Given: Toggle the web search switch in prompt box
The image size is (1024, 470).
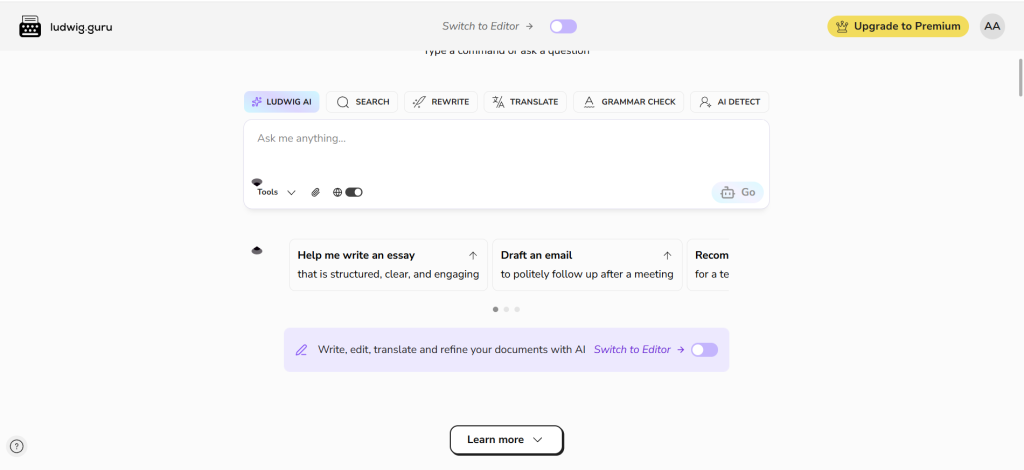Looking at the screenshot, I should point(354,192).
